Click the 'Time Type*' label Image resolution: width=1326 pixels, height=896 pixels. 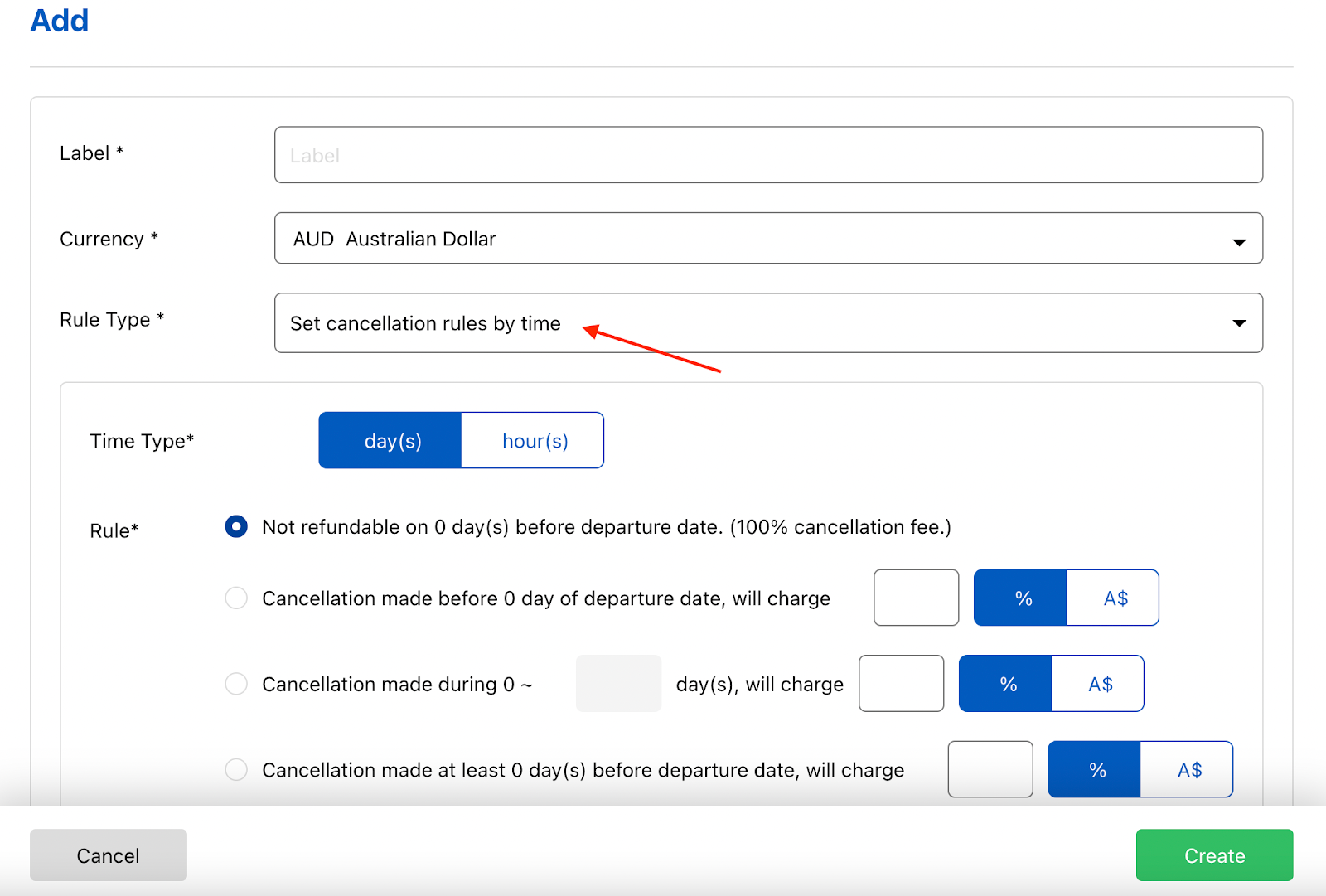(142, 441)
